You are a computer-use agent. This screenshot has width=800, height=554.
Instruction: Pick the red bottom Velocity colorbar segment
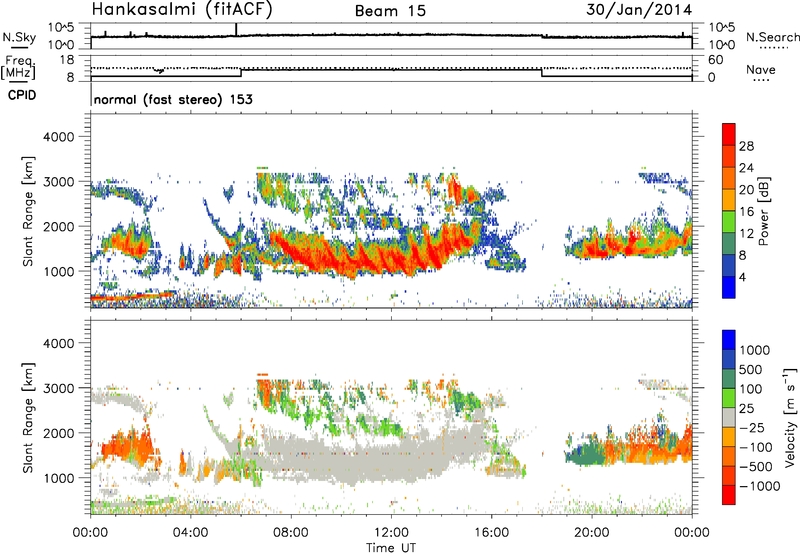click(729, 495)
